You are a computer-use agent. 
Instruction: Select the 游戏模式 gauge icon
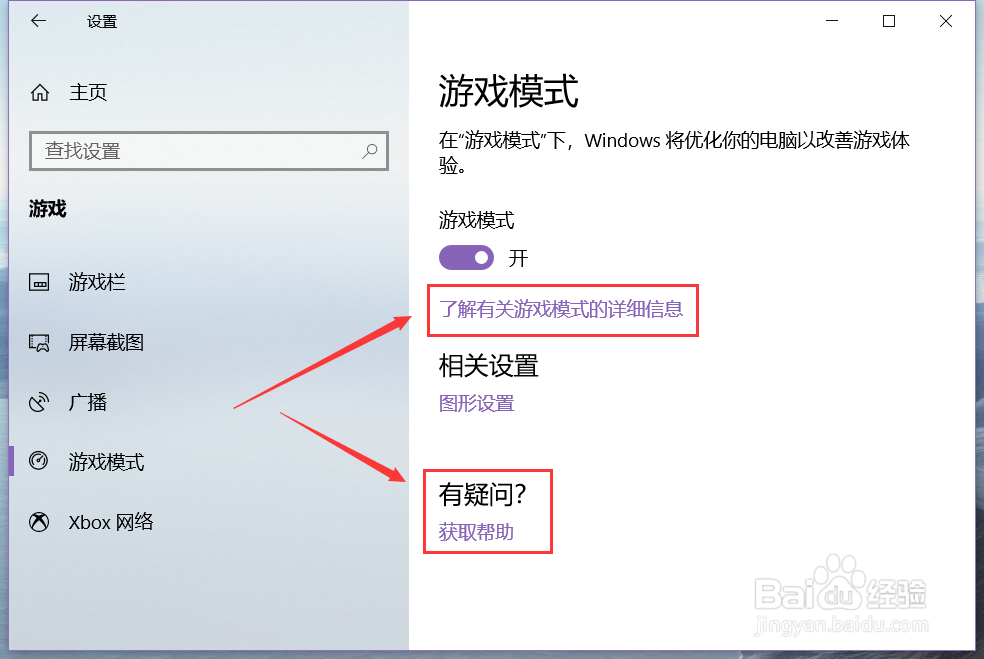(x=40, y=462)
